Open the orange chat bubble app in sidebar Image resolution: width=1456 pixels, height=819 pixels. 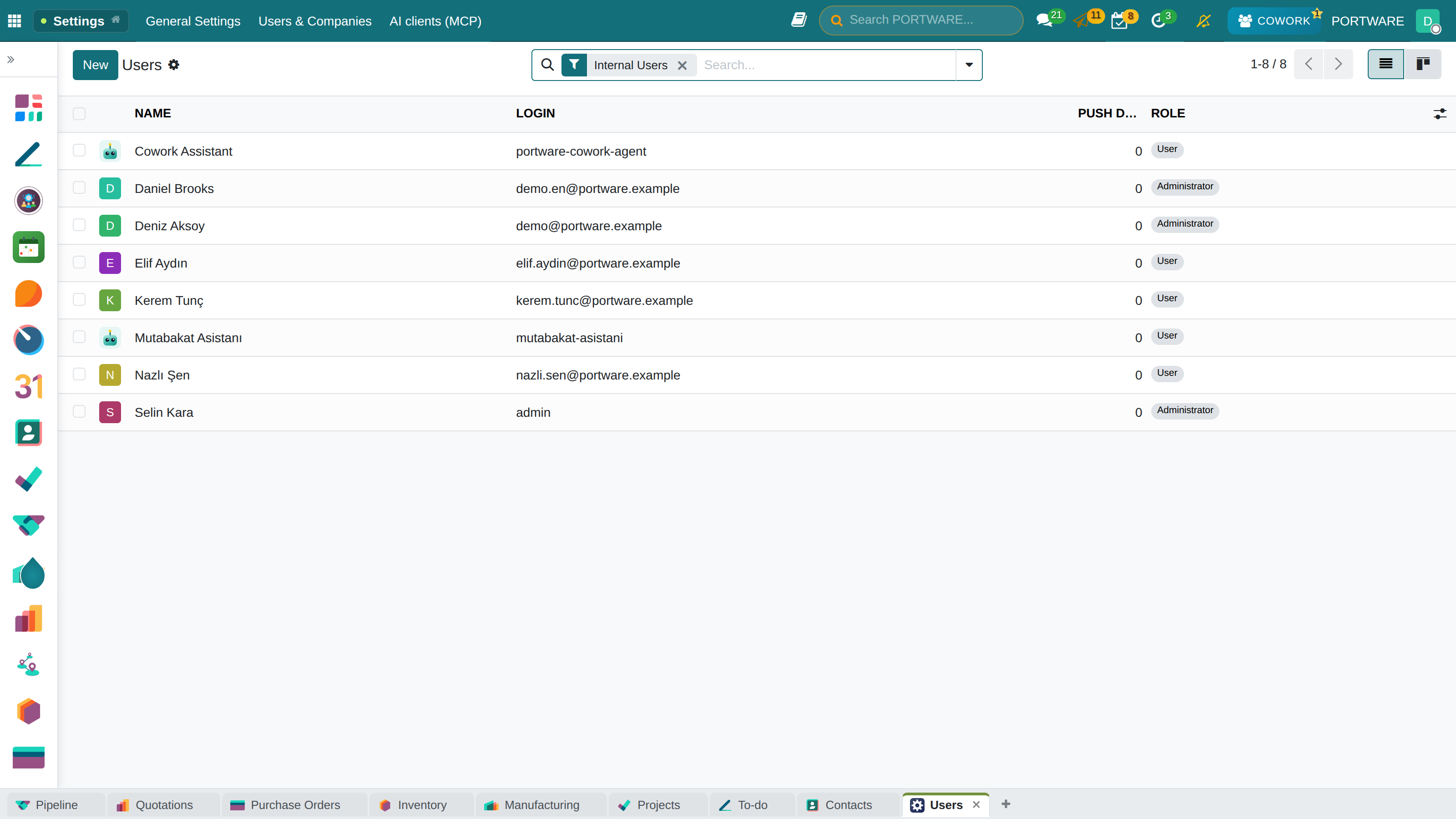pos(29,293)
